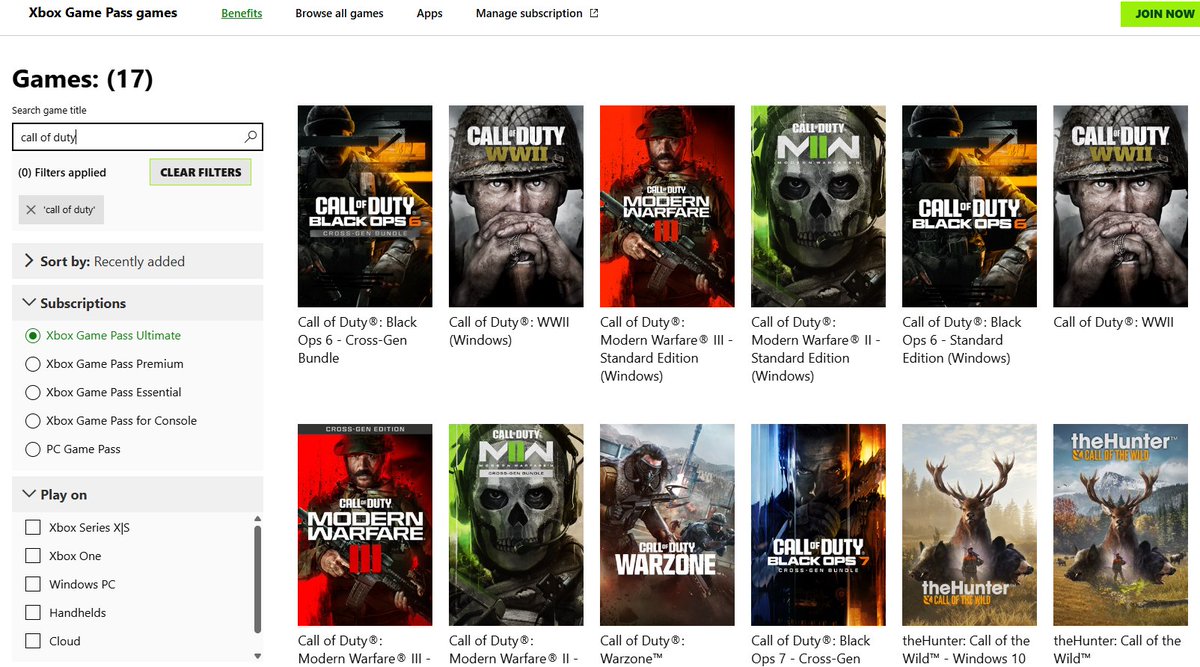Click the Play on scroll up arrow
This screenshot has width=1200, height=667.
[257, 519]
